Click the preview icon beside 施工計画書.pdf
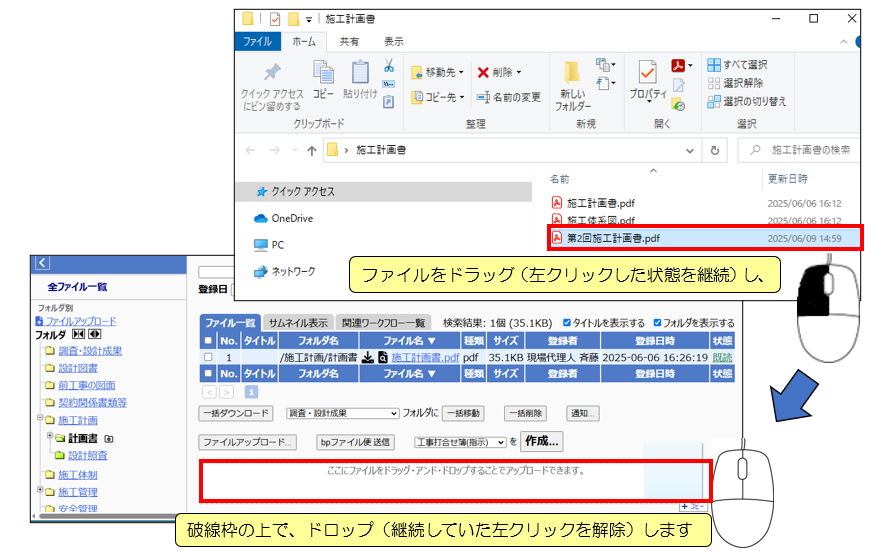Screen dimensions: 877x551 click(382, 357)
